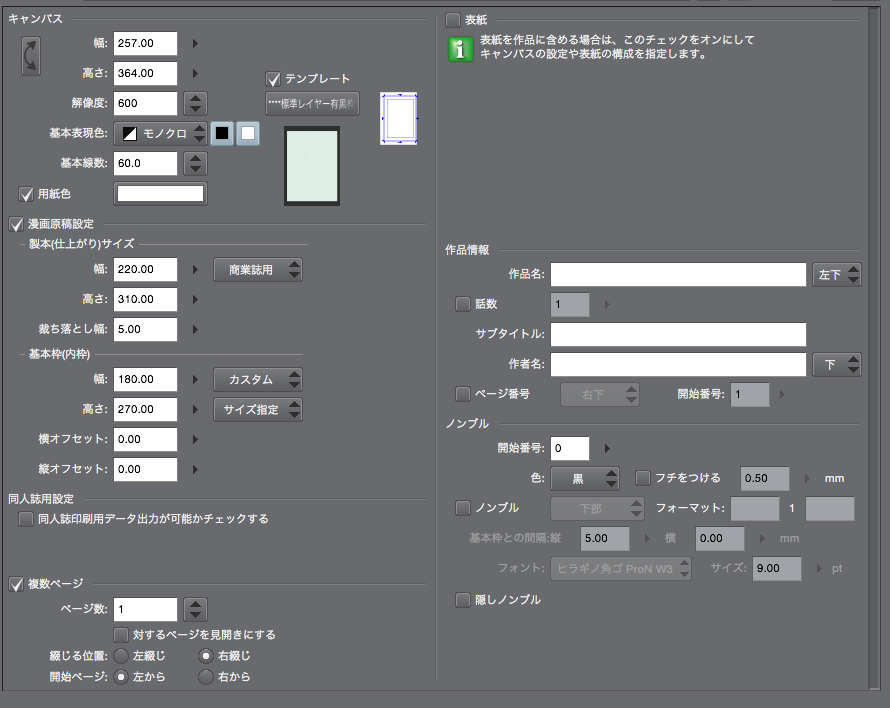Select the white drawing color icon

(247, 133)
